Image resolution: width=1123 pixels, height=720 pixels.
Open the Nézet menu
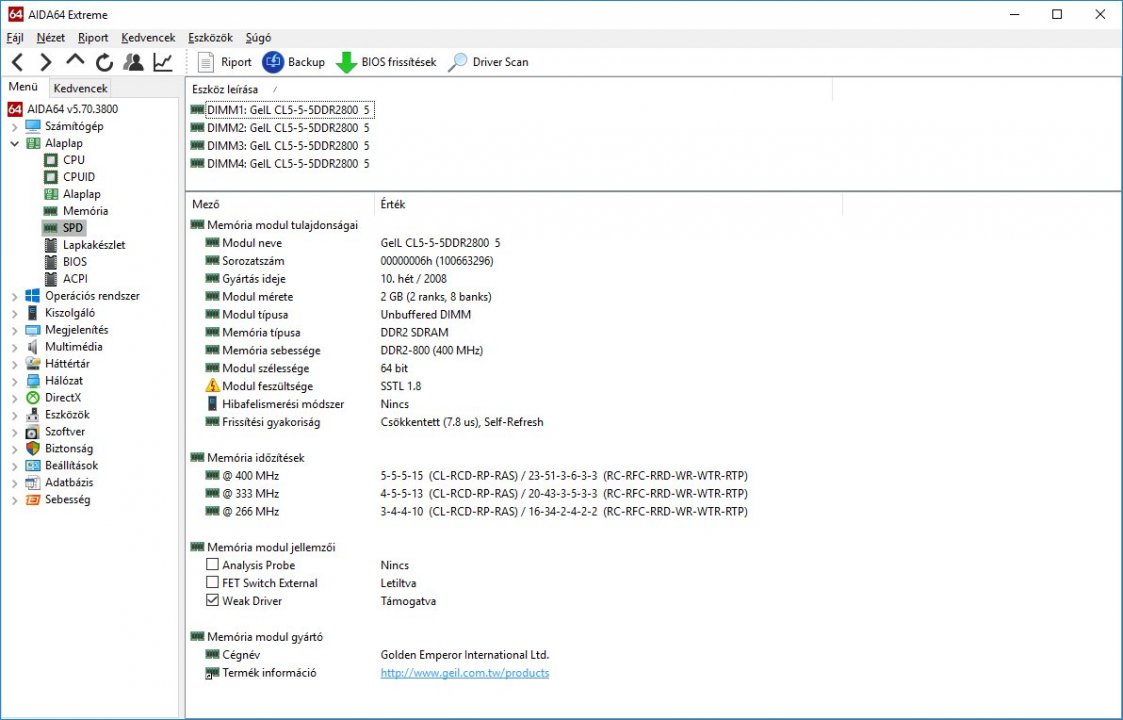[51, 38]
